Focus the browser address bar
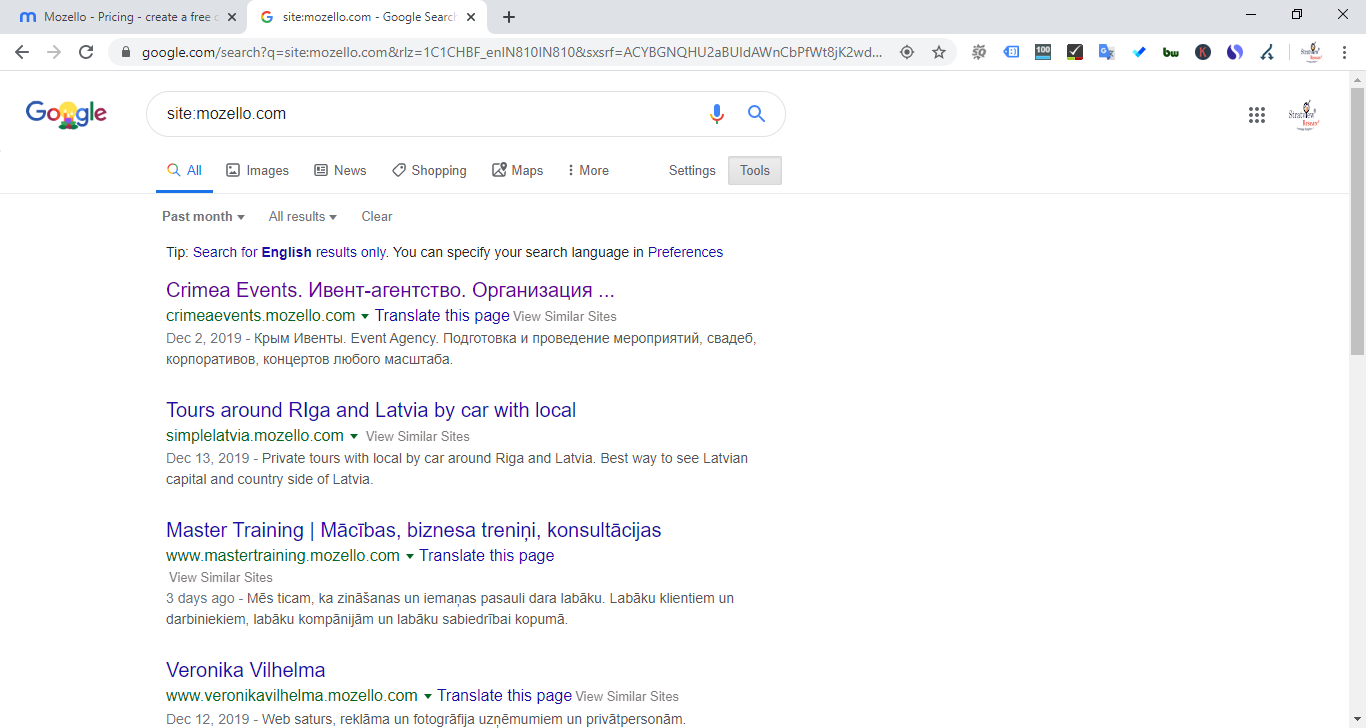 pyautogui.click(x=512, y=52)
